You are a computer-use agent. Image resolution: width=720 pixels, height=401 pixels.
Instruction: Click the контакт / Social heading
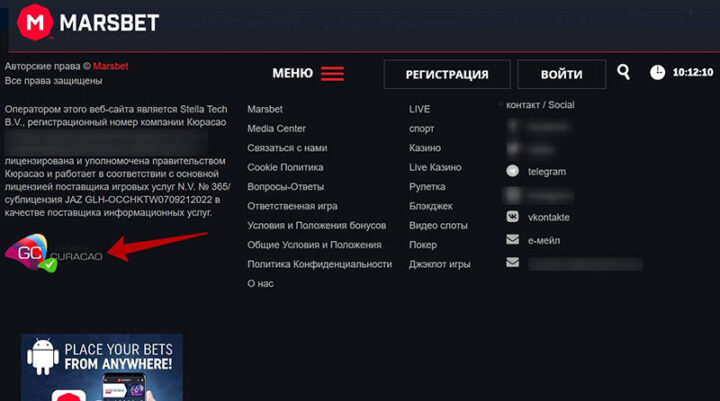[x=540, y=105]
